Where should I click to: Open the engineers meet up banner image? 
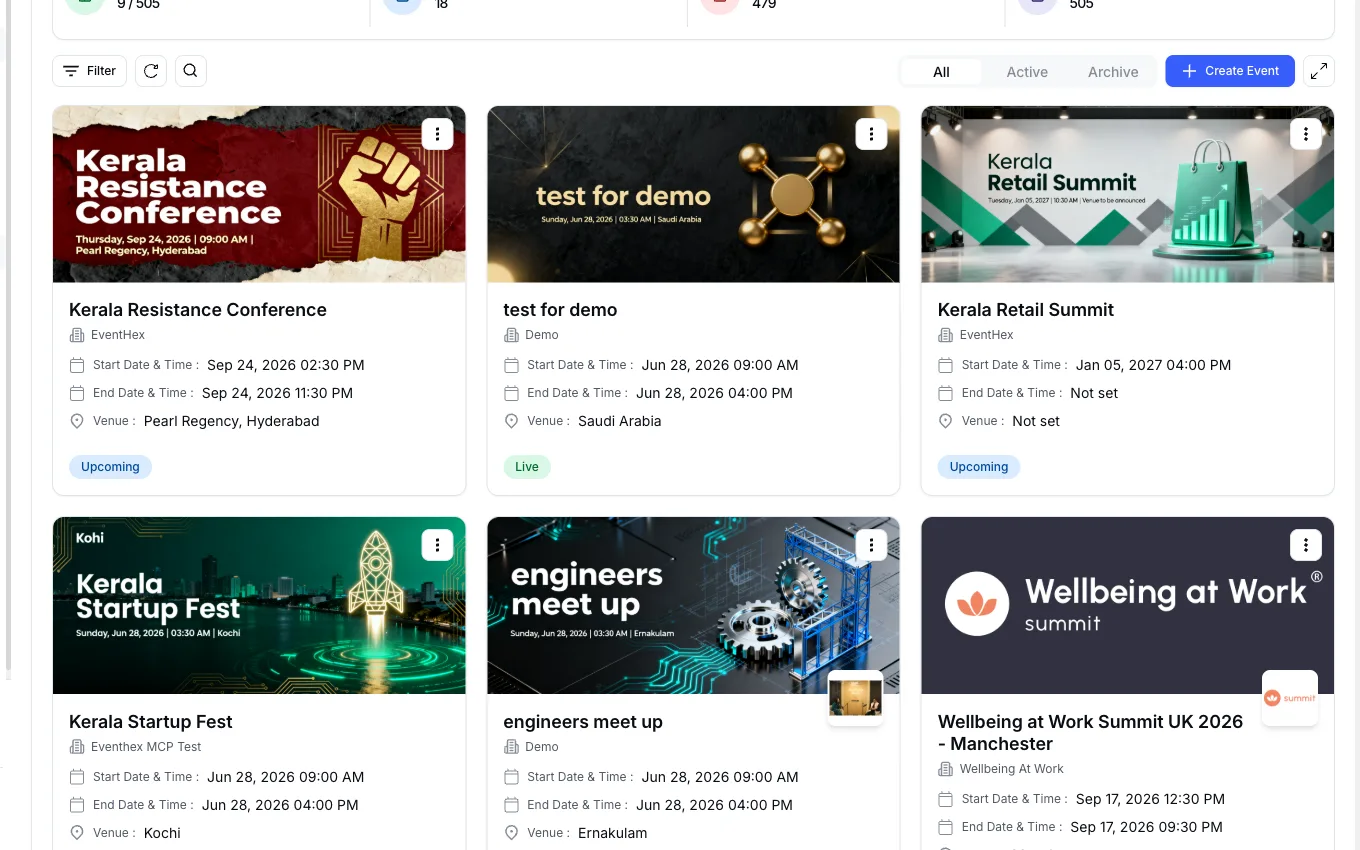[x=693, y=606]
